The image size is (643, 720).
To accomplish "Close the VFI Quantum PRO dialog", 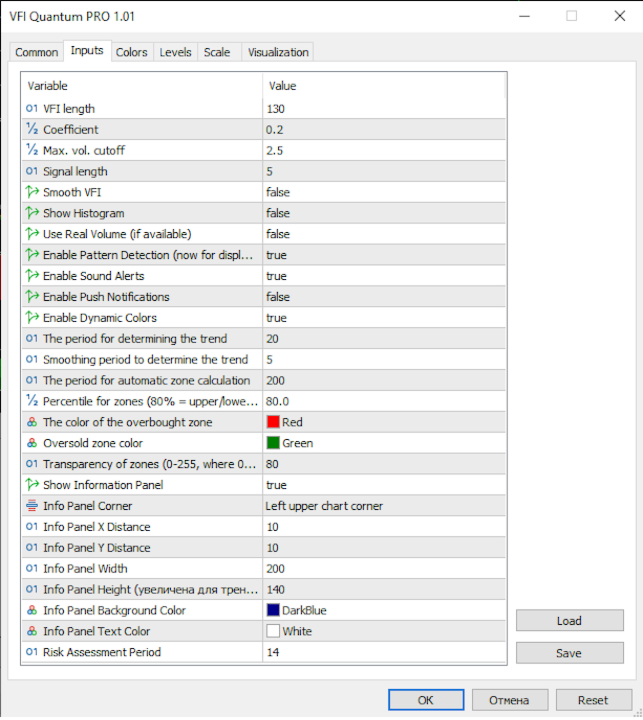I will coord(620,16).
